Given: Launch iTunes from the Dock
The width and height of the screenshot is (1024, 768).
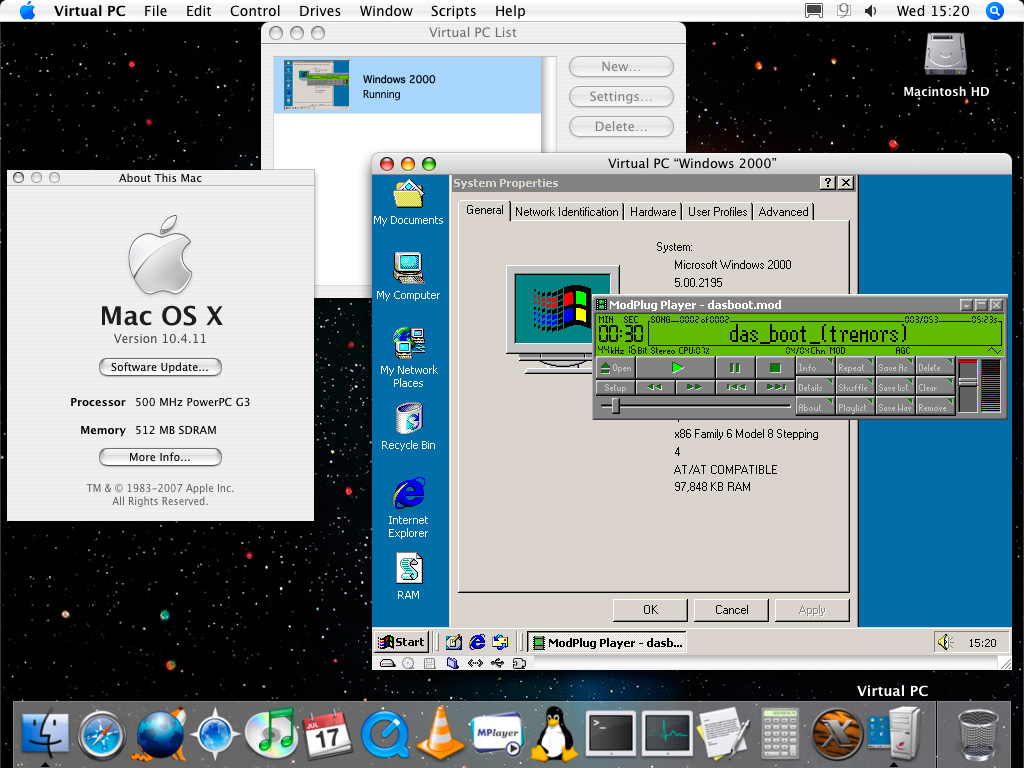Looking at the screenshot, I should click(x=272, y=734).
